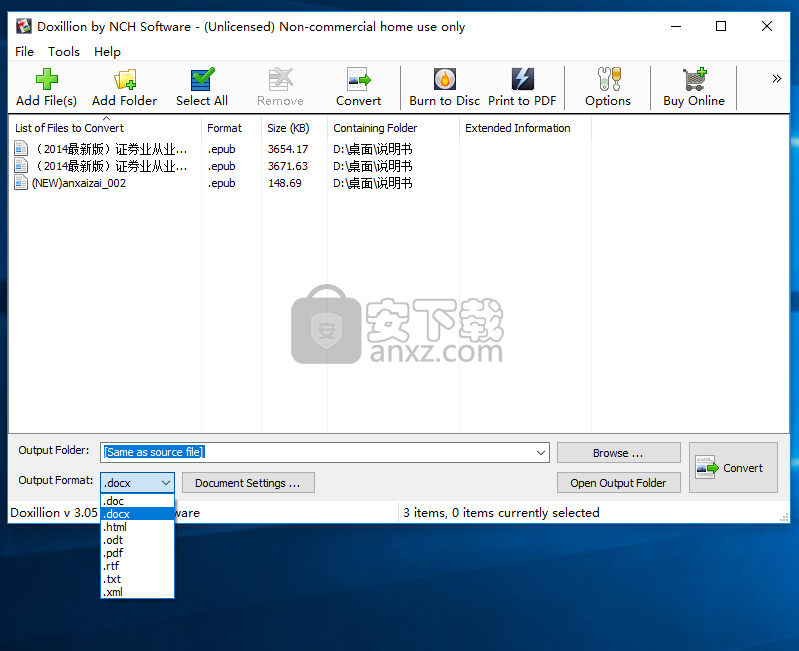The width and height of the screenshot is (799, 651).
Task: Click the Select All checkmark icon
Action: [x=202, y=79]
